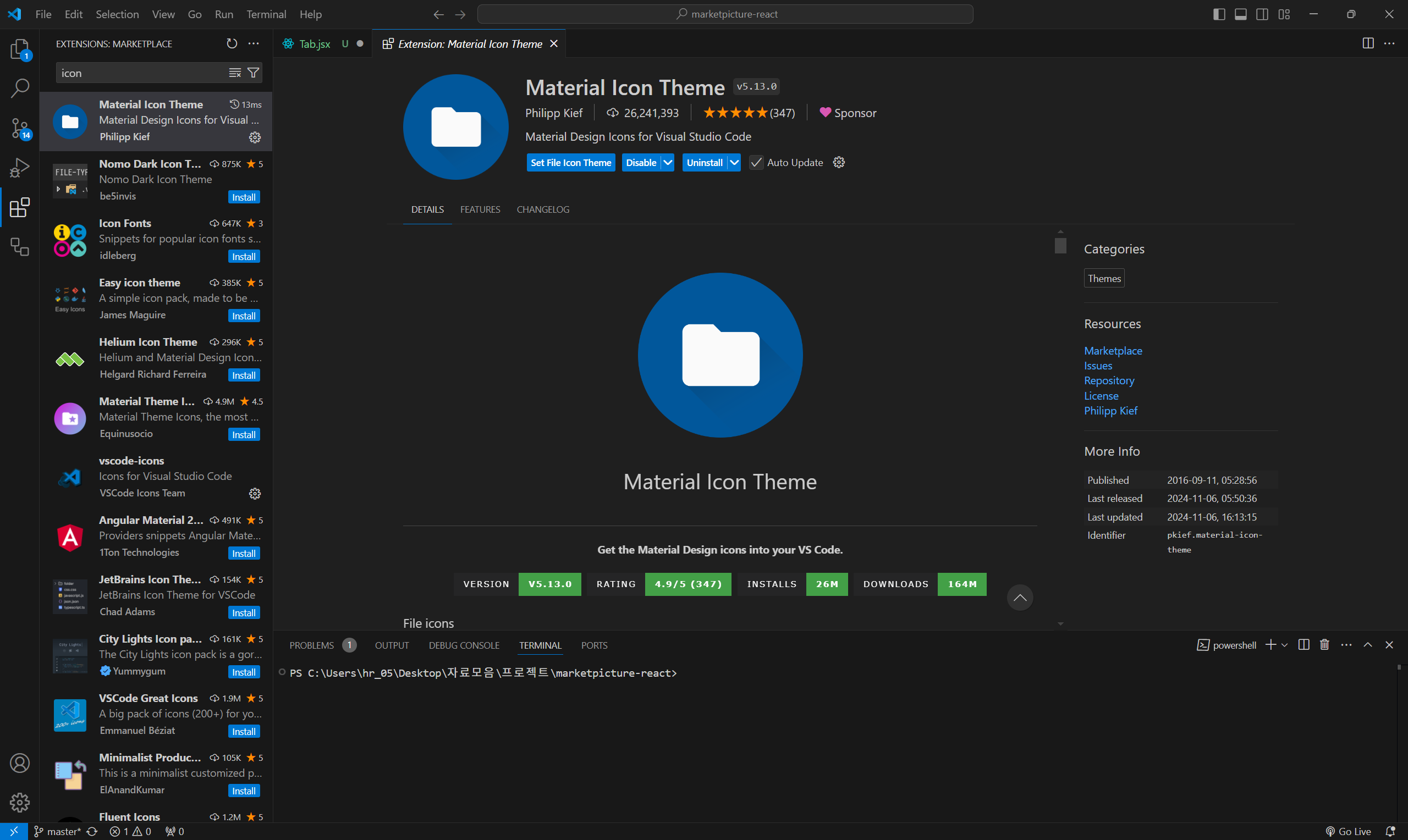This screenshot has width=1408, height=840.
Task: Open the Remote Explorer activity bar icon
Action: click(20, 247)
